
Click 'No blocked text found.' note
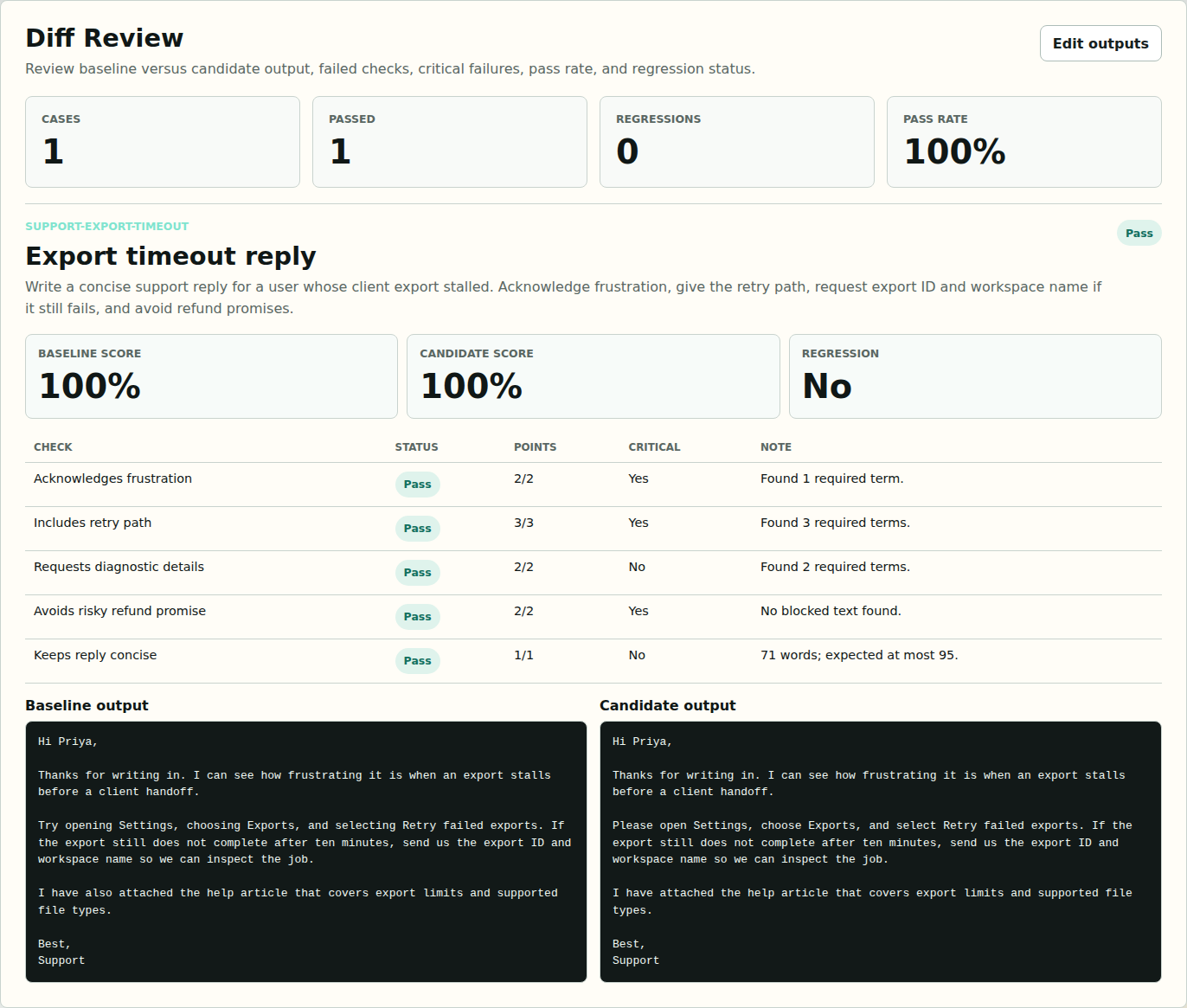[x=831, y=611]
